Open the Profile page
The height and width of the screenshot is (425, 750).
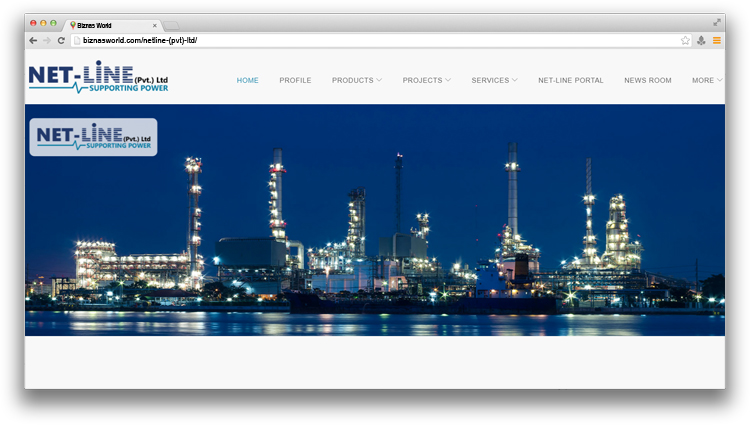click(x=295, y=80)
